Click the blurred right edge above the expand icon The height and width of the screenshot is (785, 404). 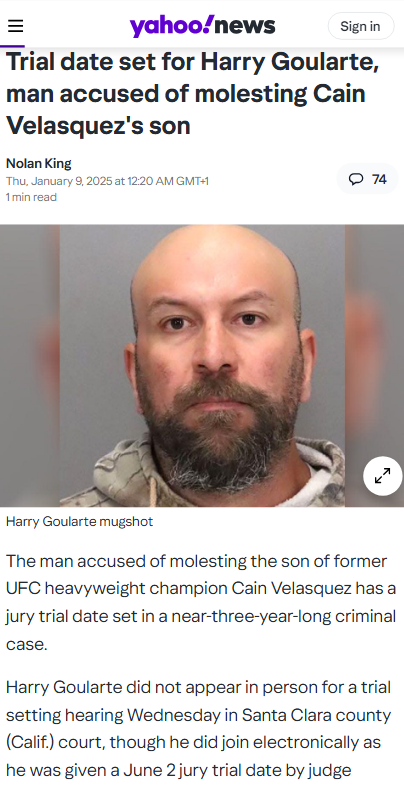374,340
